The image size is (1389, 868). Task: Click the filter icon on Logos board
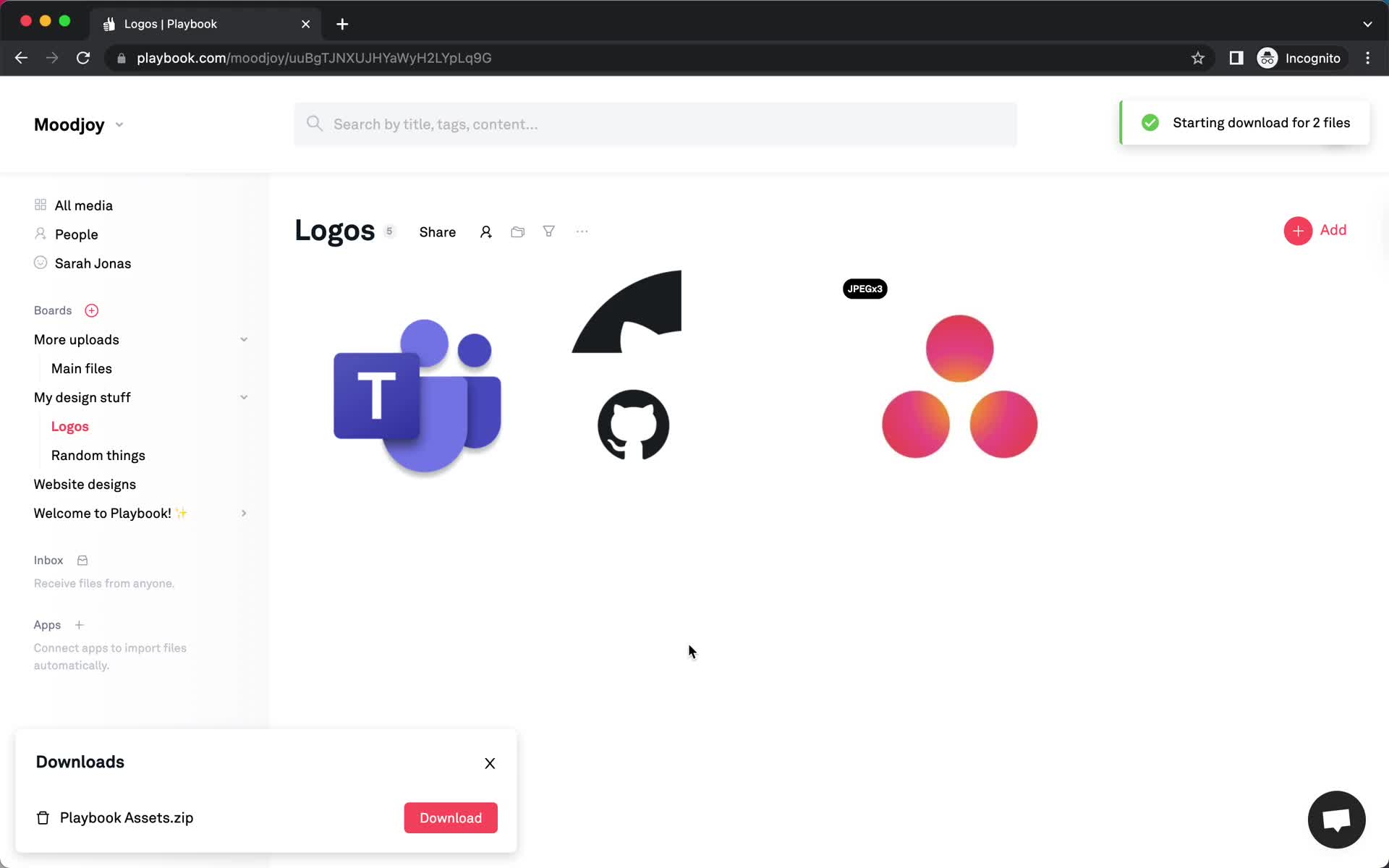coord(549,231)
